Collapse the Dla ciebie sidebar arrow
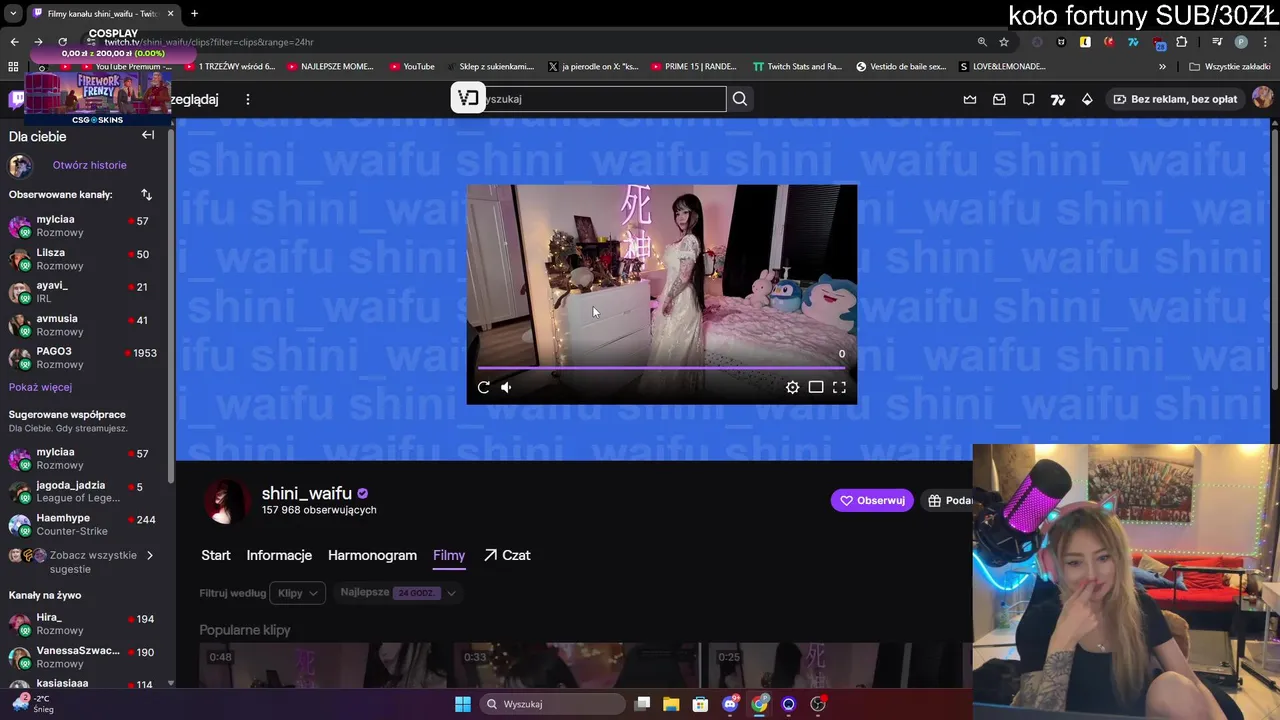The height and width of the screenshot is (720, 1280). coord(148,135)
